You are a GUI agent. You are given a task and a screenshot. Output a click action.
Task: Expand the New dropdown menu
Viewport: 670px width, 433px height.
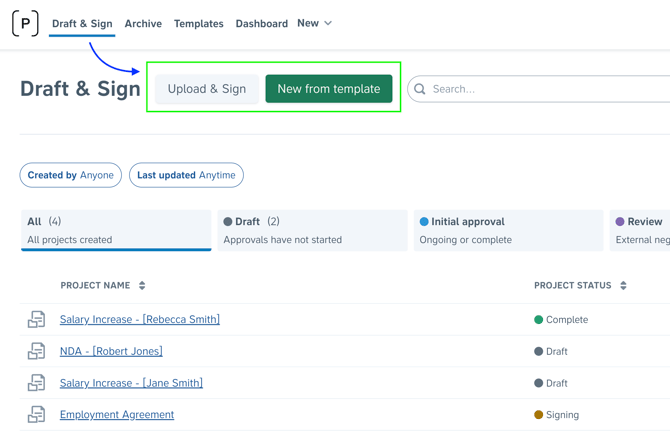tap(314, 23)
